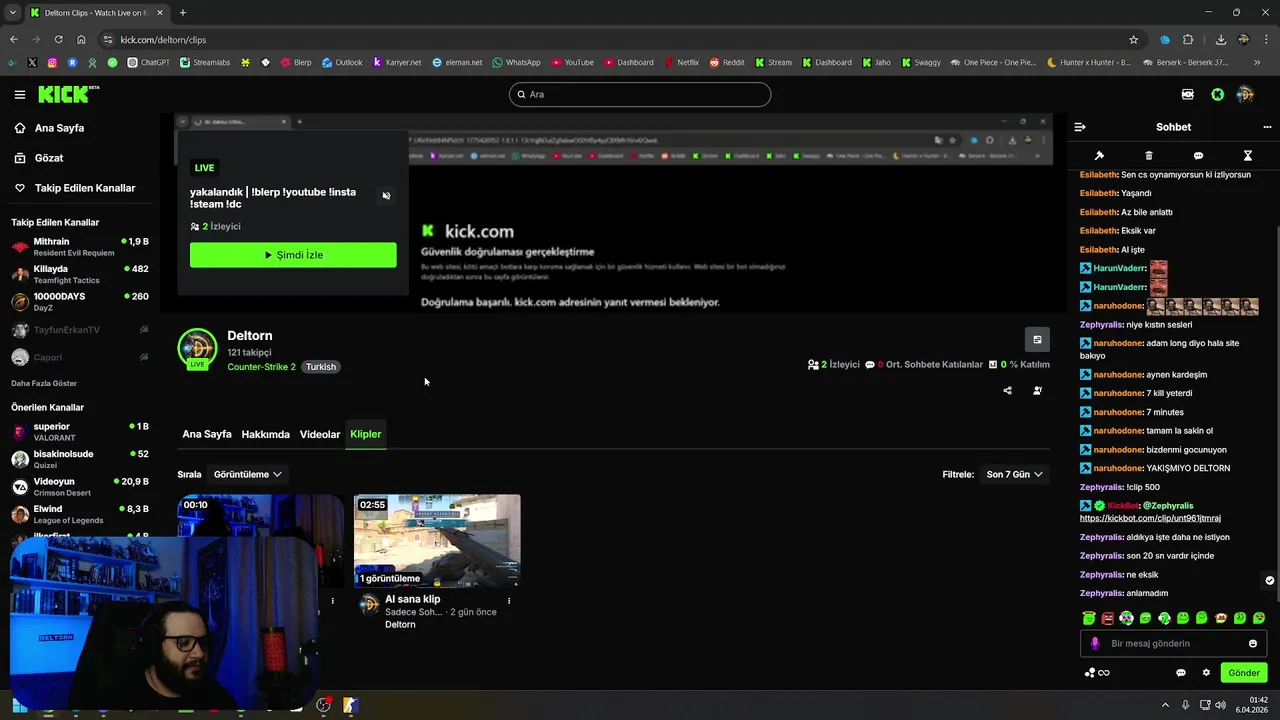
Task: Click the channel points infinity icon
Action: (x=1097, y=673)
